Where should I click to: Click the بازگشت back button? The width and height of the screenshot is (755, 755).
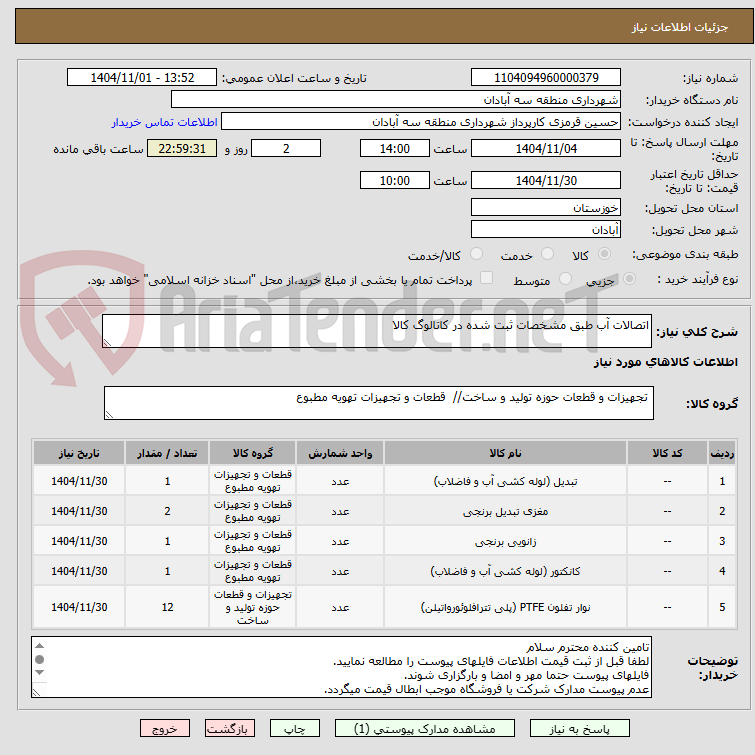click(x=230, y=729)
